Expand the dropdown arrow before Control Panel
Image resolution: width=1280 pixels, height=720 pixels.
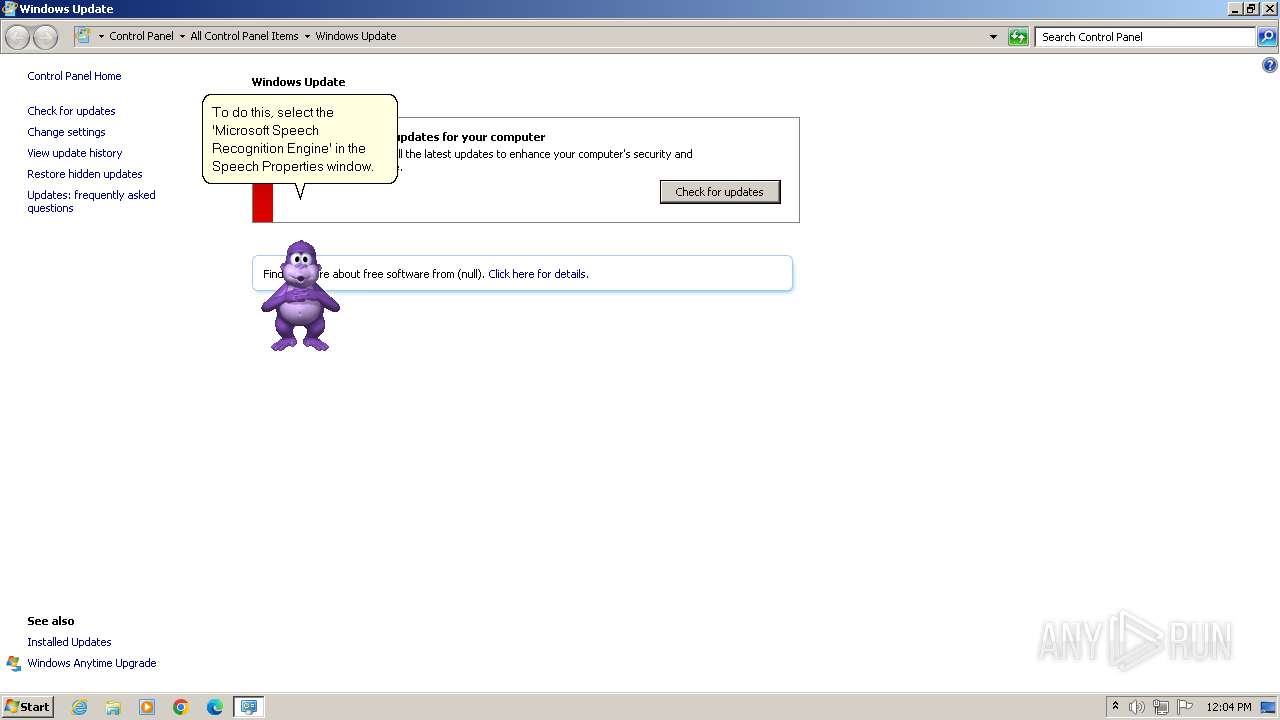point(101,36)
